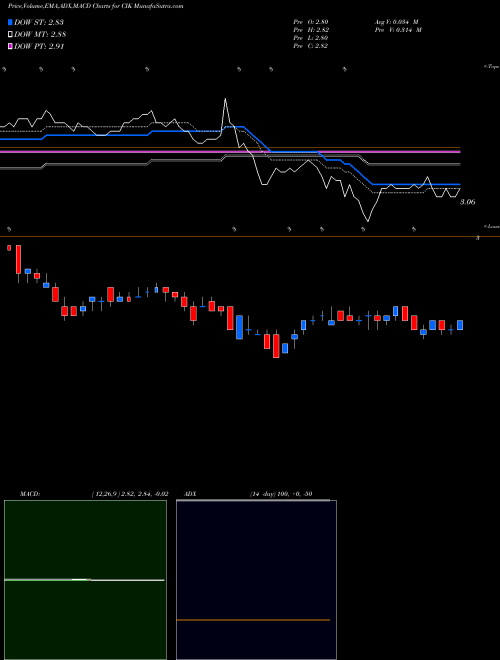
Task: Click the MACD (12,26,9) values text
Action: [130, 494]
